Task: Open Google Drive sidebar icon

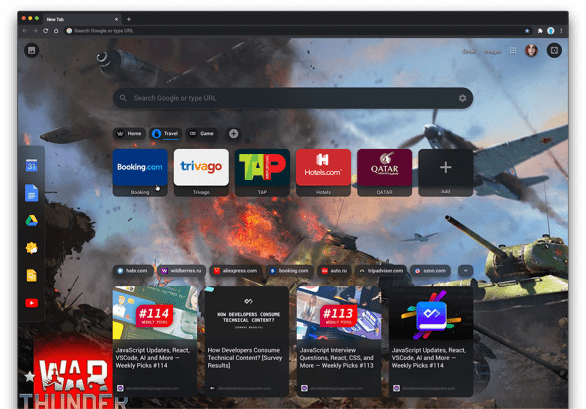Action: (x=31, y=221)
